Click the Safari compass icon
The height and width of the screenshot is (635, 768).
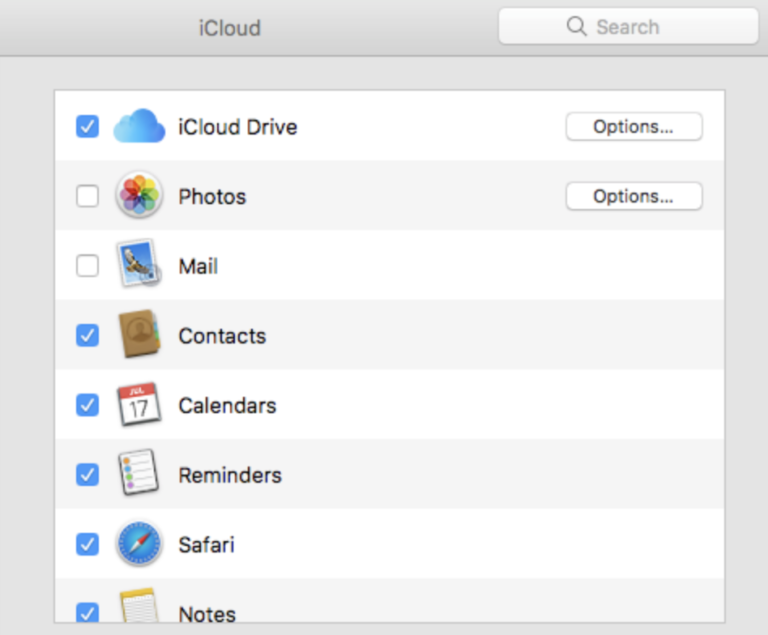[x=139, y=543]
